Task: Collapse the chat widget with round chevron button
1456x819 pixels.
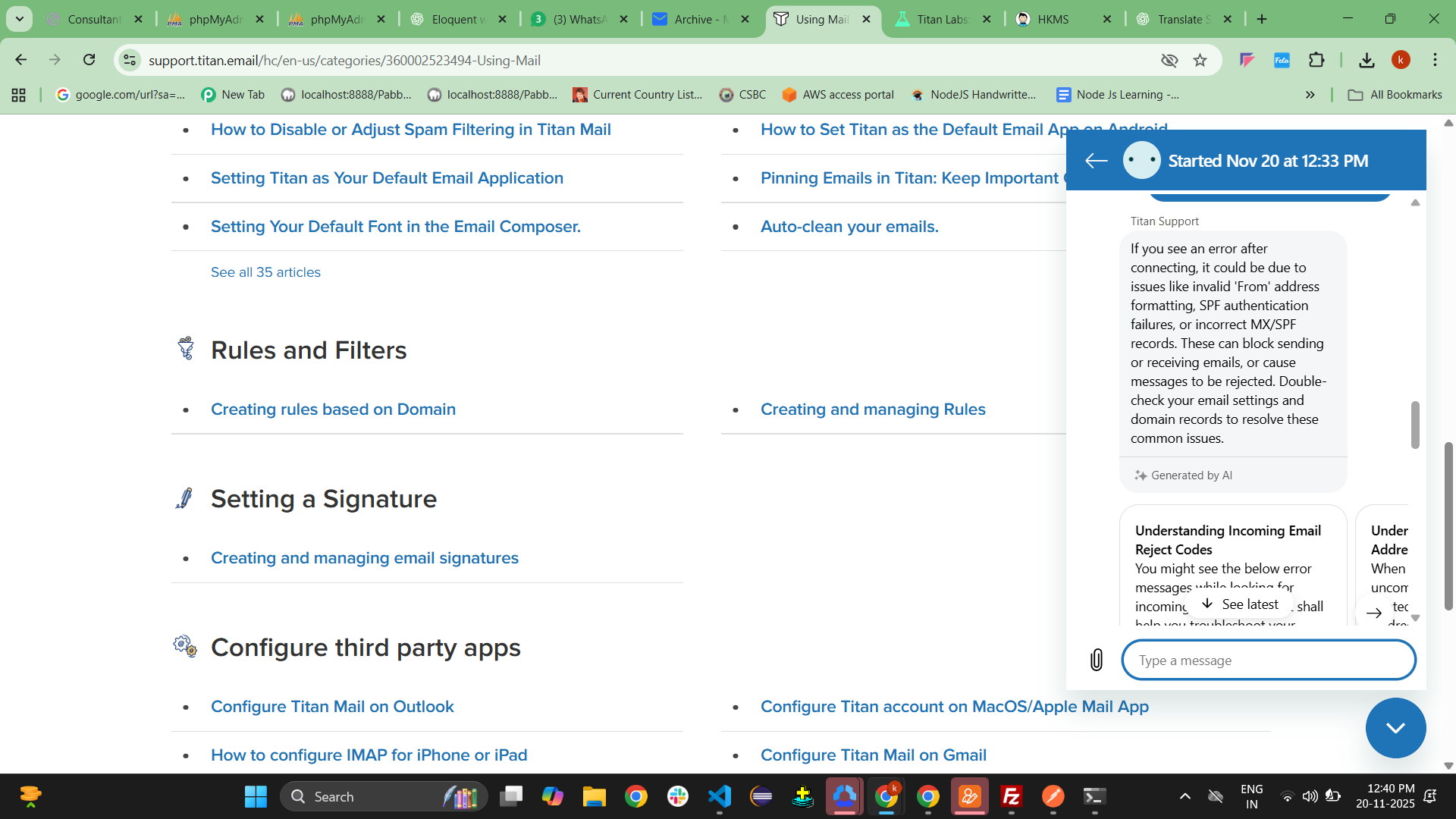Action: pos(1395,728)
